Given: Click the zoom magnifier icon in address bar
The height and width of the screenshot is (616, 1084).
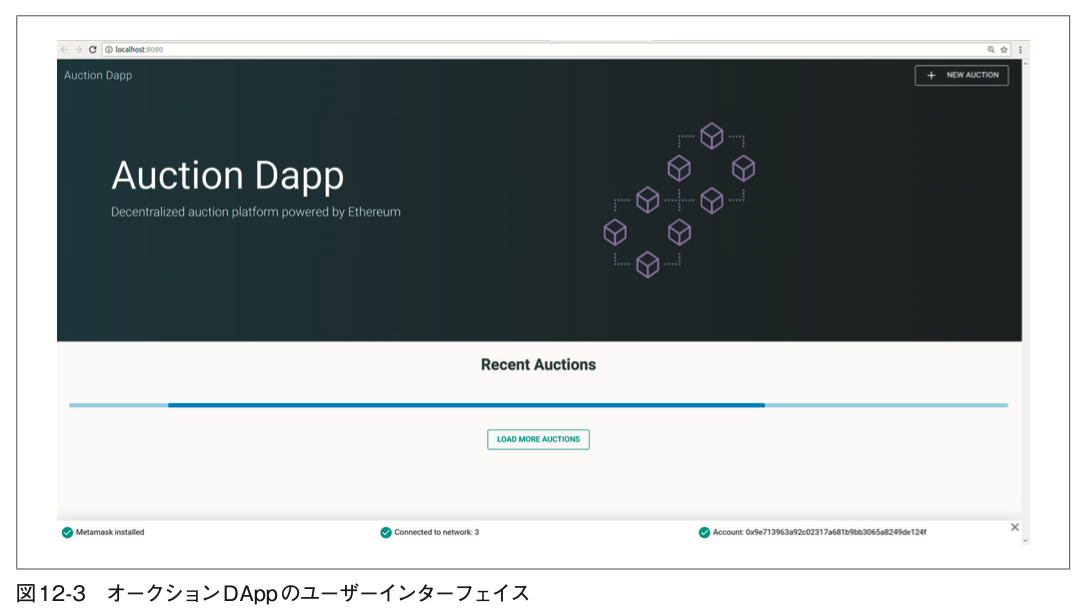Looking at the screenshot, I should (991, 50).
